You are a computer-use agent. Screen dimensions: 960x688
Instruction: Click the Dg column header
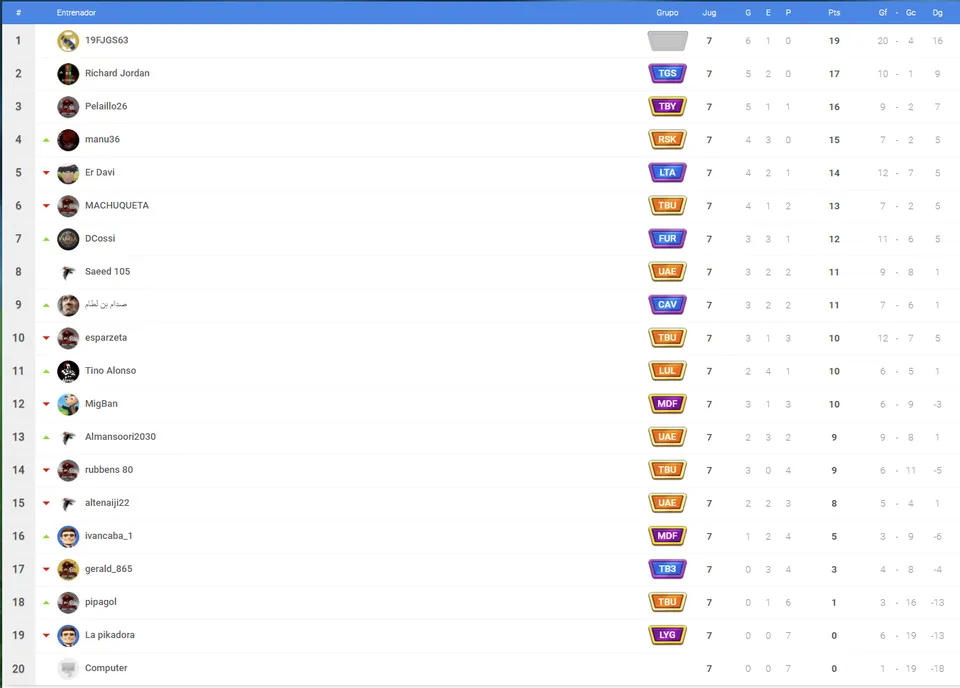pyautogui.click(x=937, y=13)
